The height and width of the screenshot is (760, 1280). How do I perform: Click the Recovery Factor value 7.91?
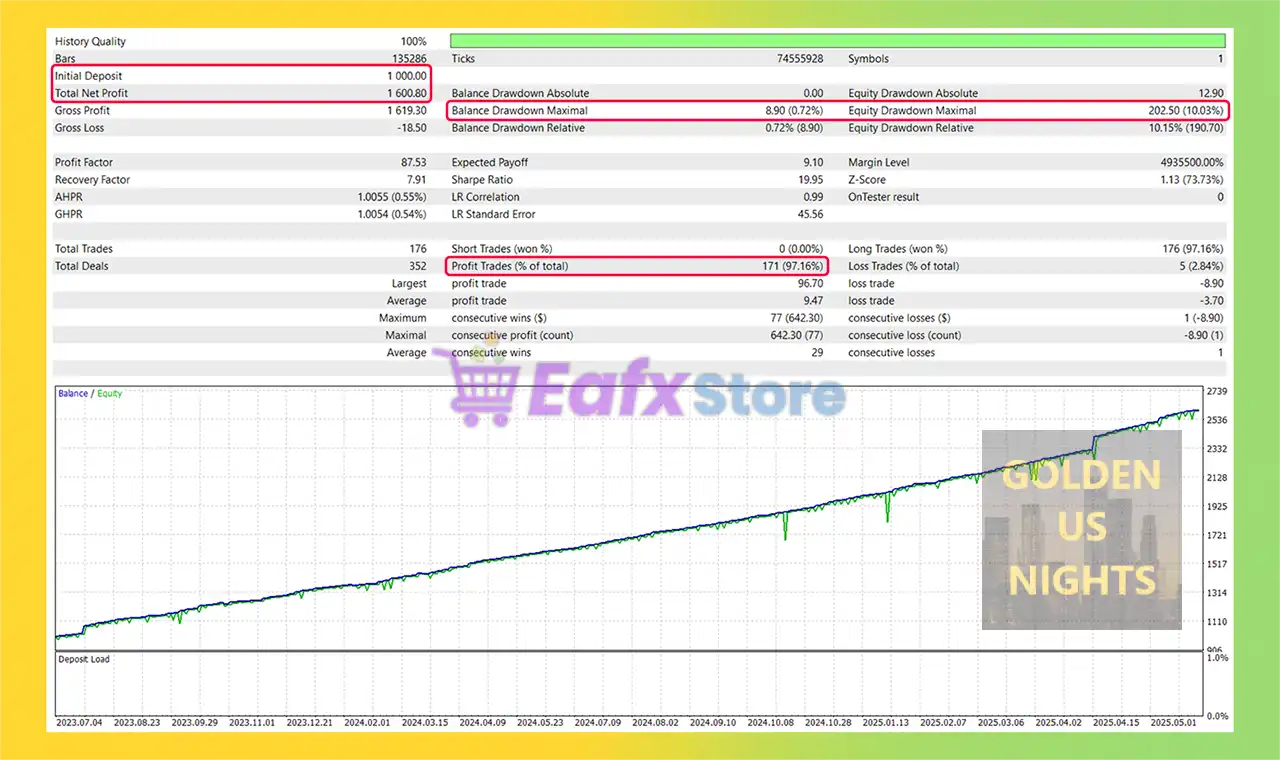tap(417, 180)
